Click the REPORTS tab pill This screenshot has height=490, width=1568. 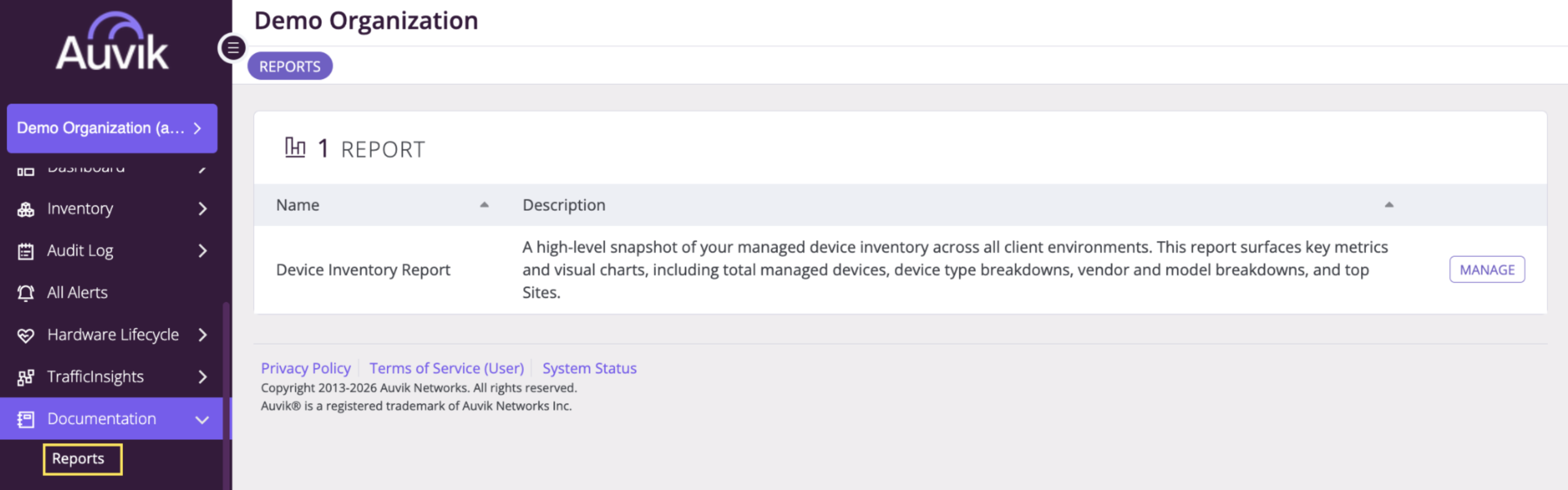coord(290,66)
